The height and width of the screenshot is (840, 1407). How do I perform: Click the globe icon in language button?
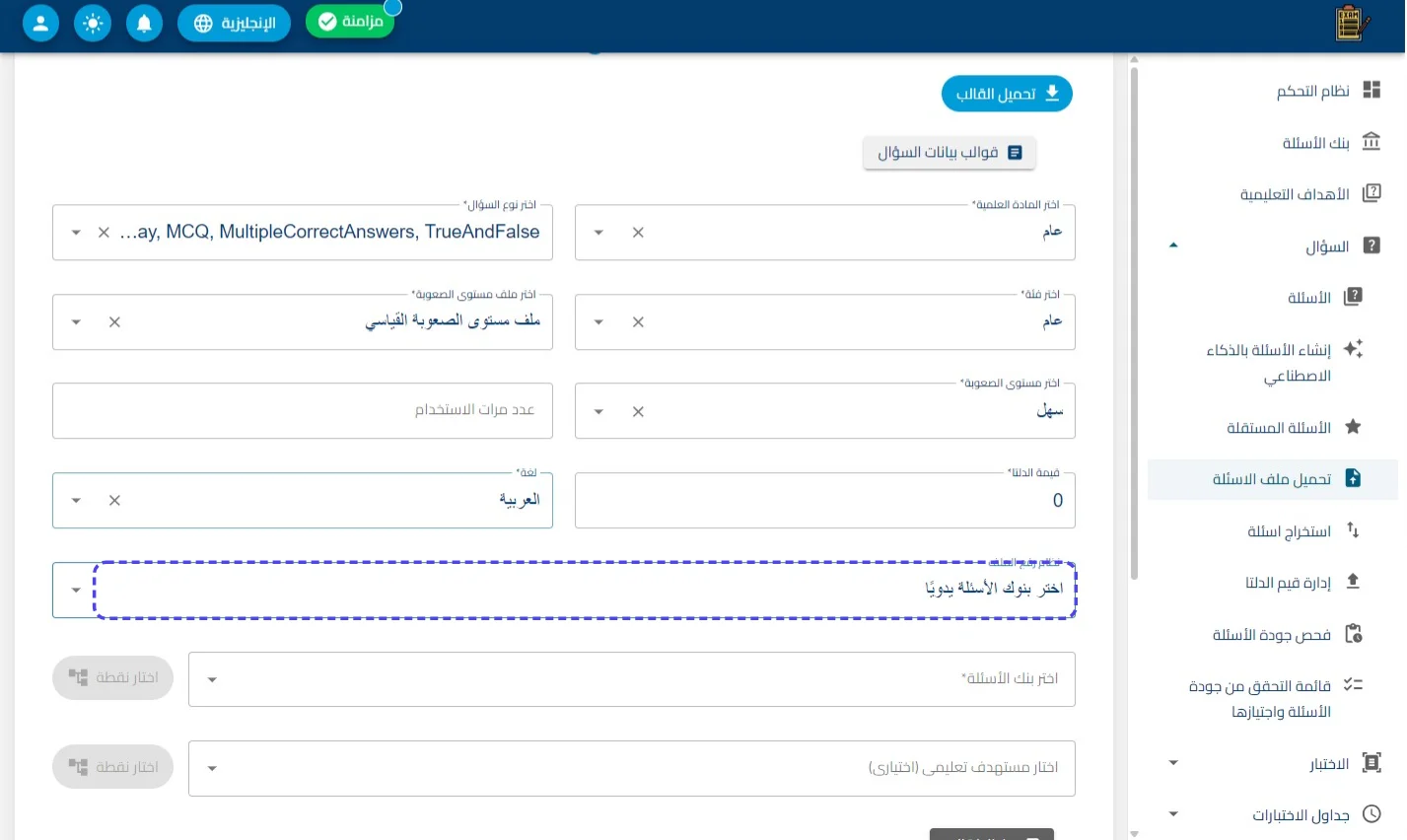click(x=203, y=23)
